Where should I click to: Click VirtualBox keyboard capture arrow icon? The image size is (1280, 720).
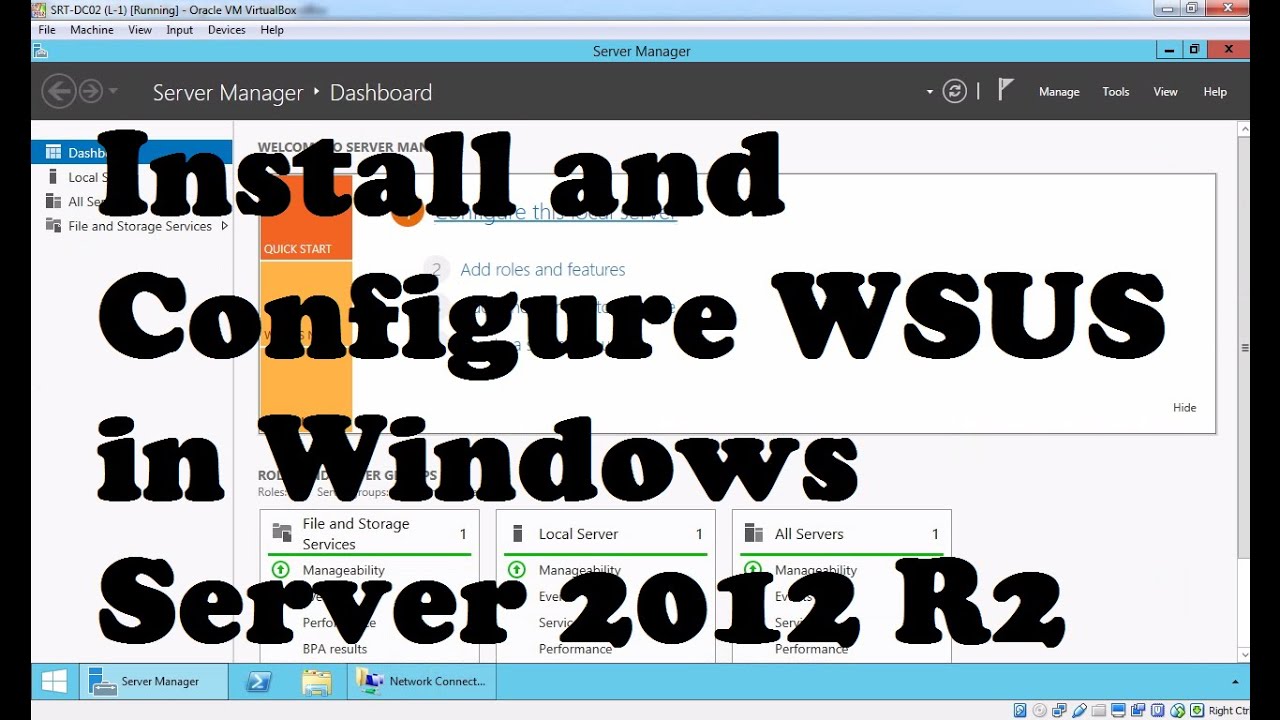coord(1197,710)
